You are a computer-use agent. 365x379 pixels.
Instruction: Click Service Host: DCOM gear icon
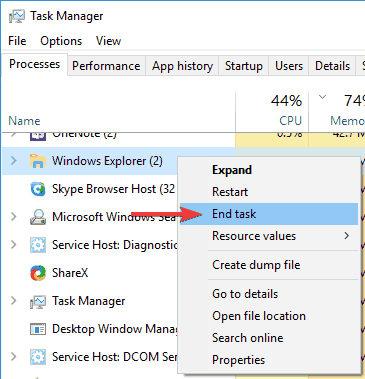[x=38, y=357]
